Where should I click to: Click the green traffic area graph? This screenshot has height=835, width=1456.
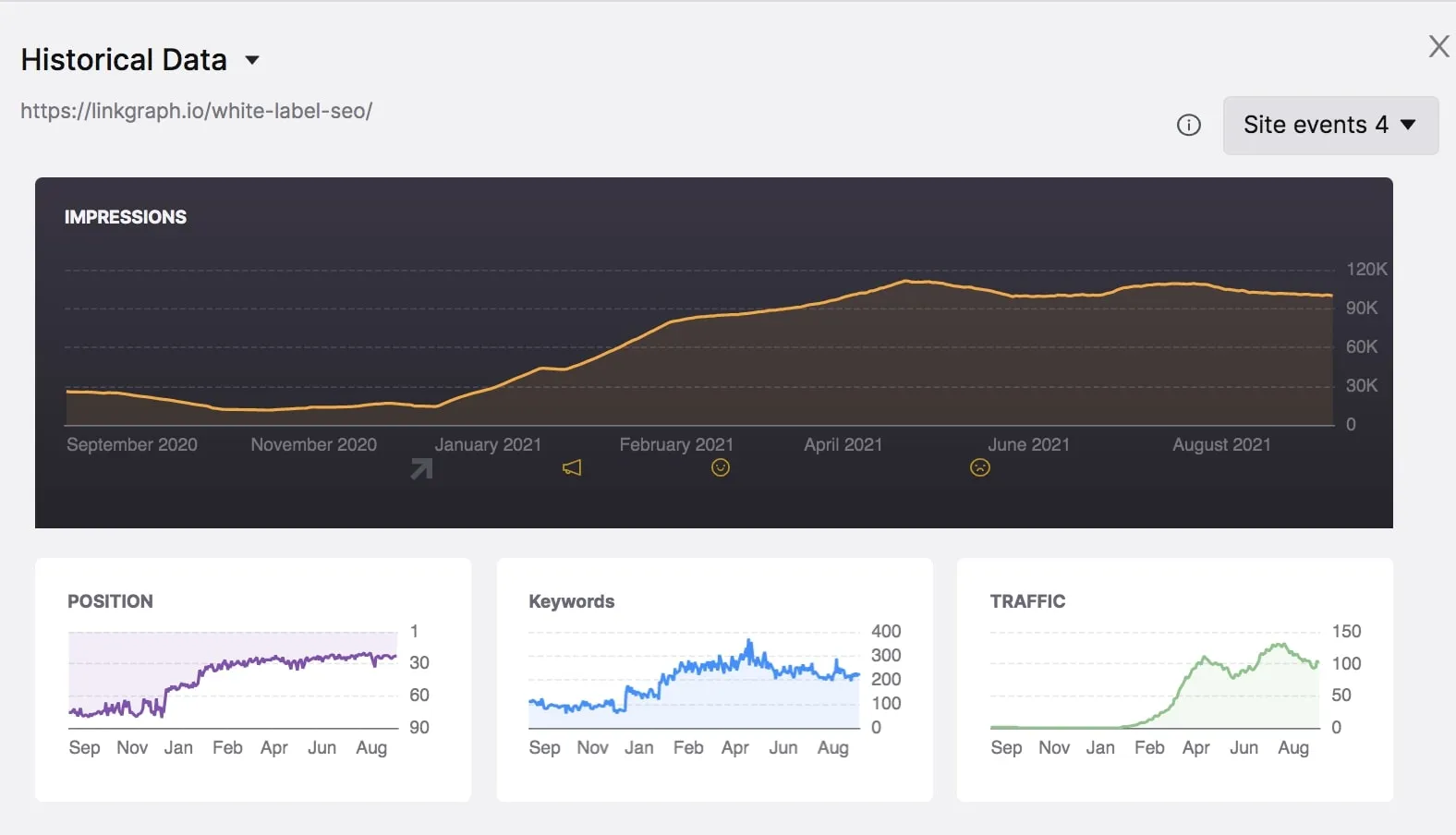pos(1238,693)
